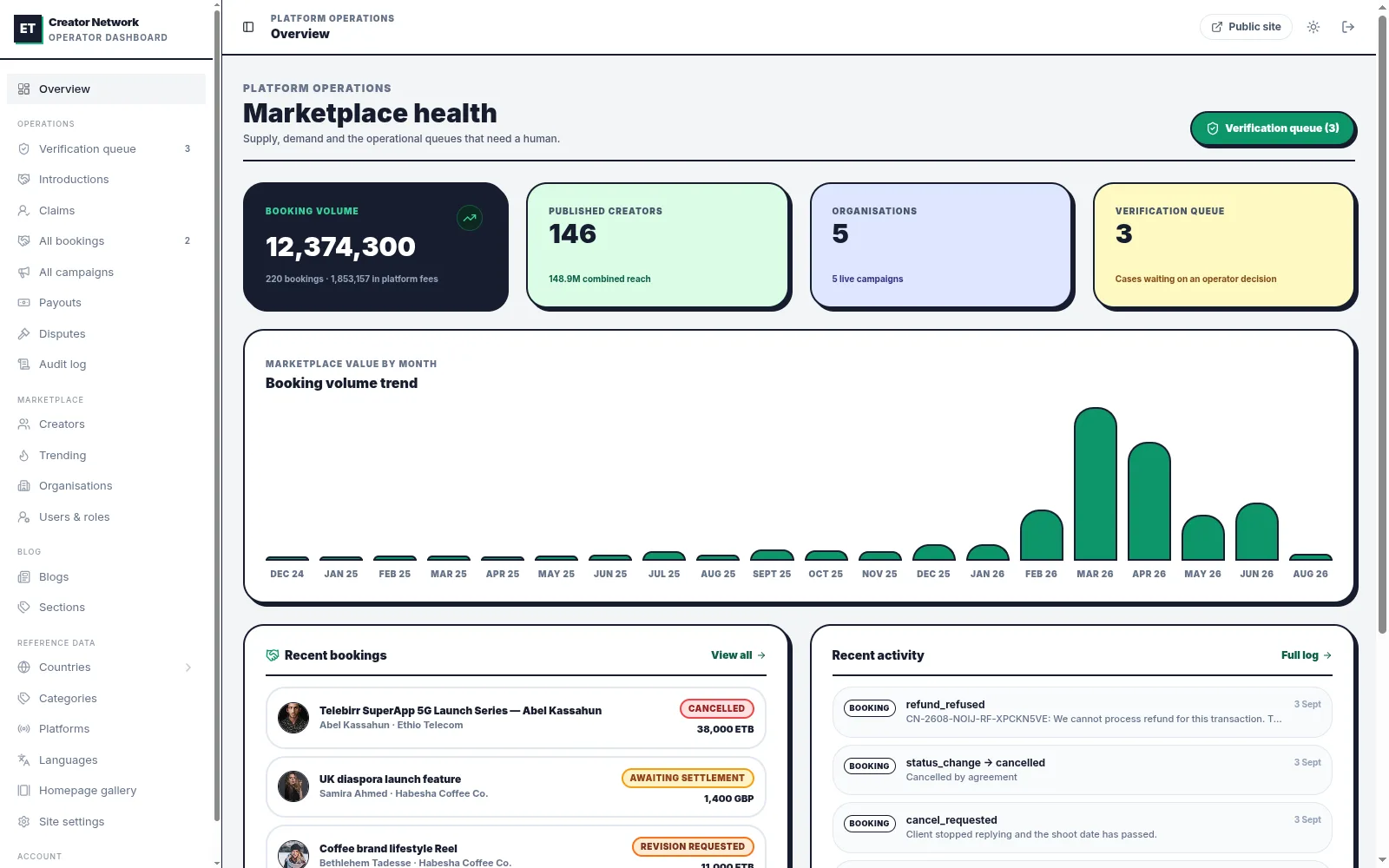Click the Payouts banknote icon
1389x868 pixels.
point(24,302)
